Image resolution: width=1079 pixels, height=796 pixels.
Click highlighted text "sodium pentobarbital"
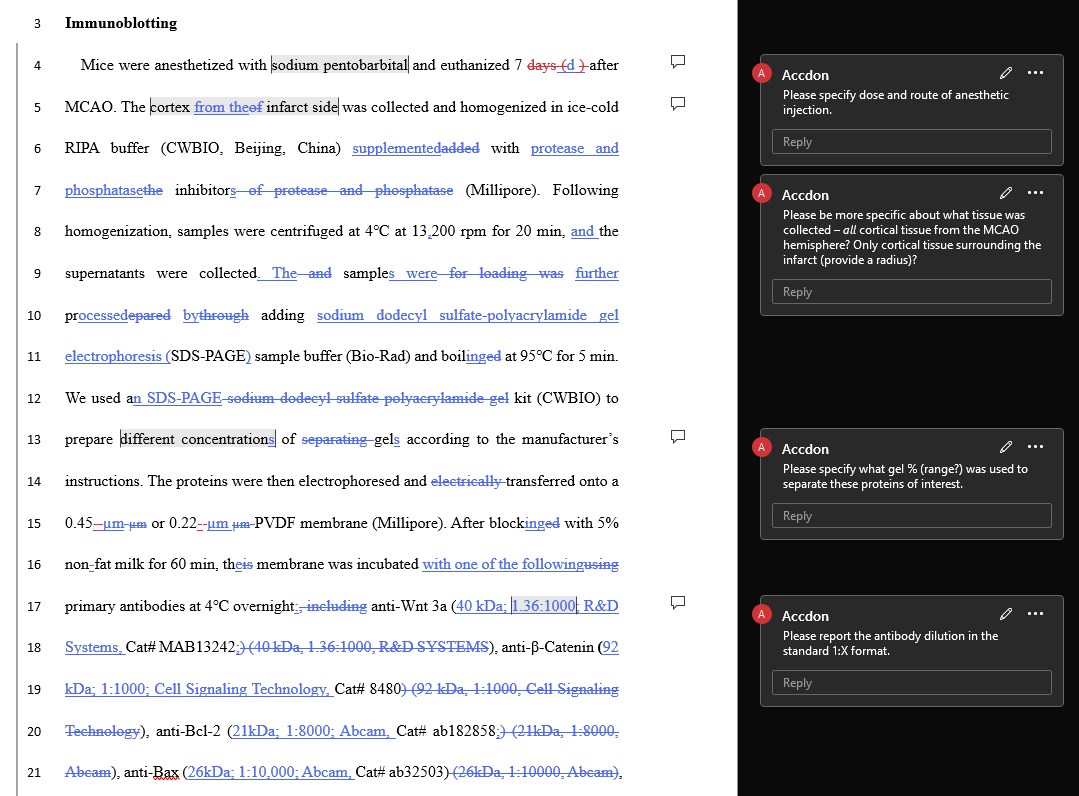[340, 66]
